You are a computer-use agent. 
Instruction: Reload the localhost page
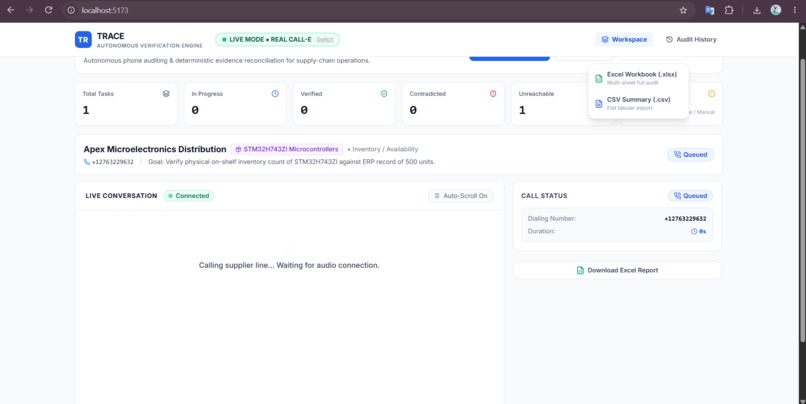pos(48,10)
